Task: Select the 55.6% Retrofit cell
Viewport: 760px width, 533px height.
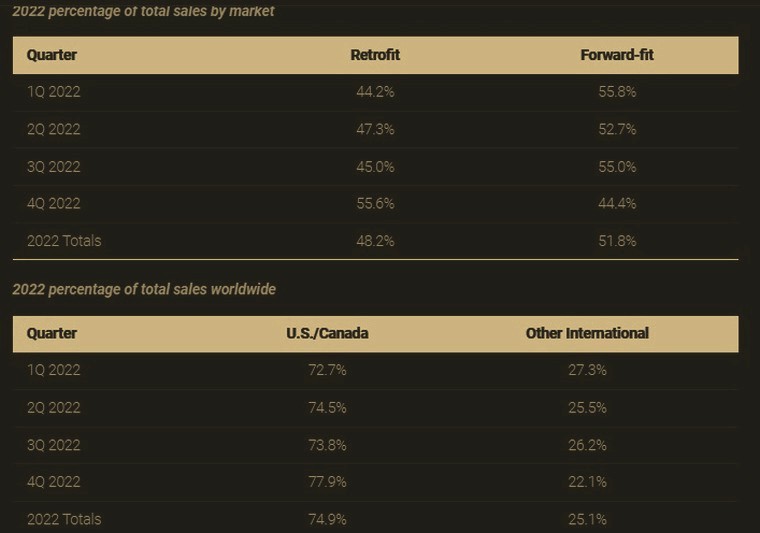Action: coord(375,203)
